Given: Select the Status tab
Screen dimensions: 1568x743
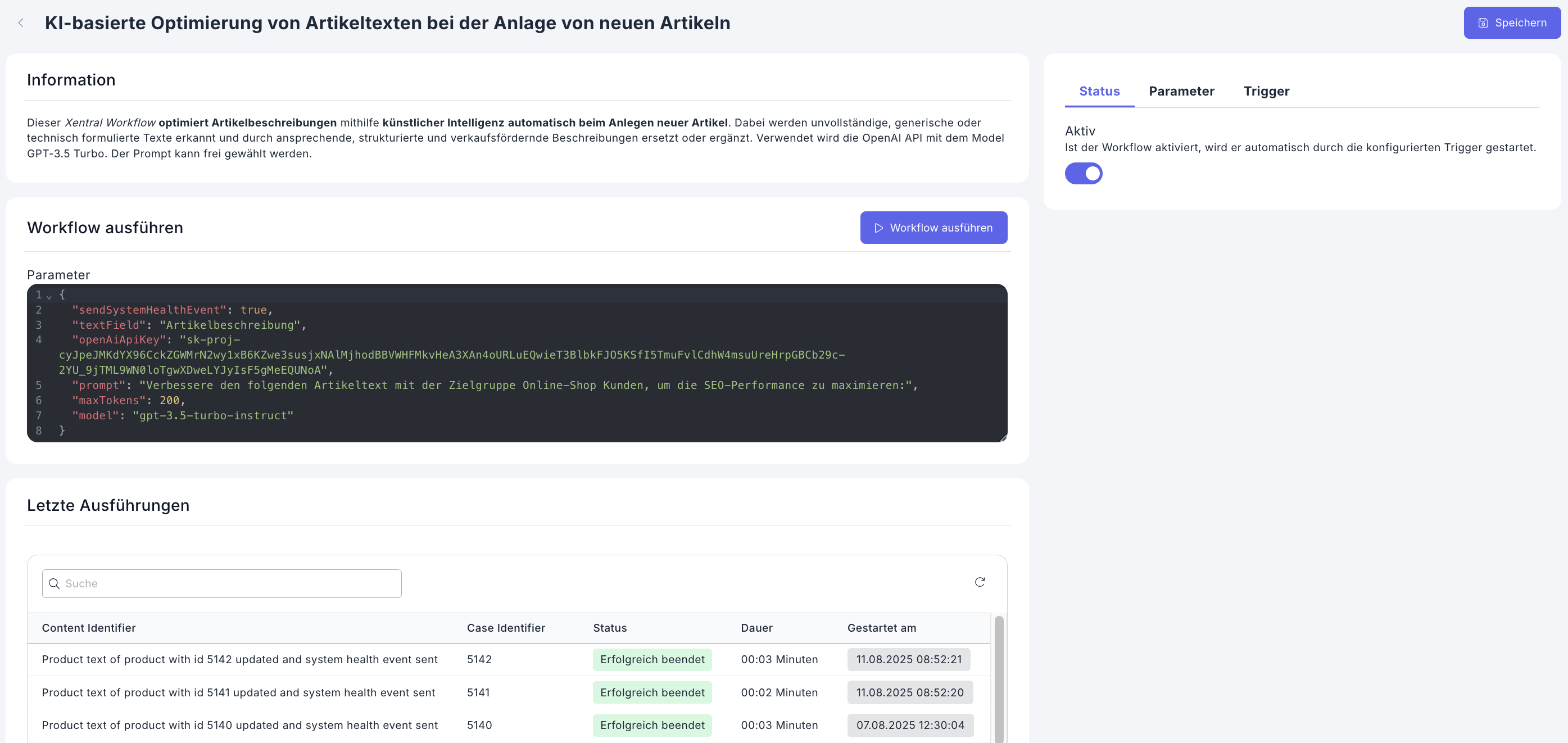Looking at the screenshot, I should pyautogui.click(x=1099, y=91).
